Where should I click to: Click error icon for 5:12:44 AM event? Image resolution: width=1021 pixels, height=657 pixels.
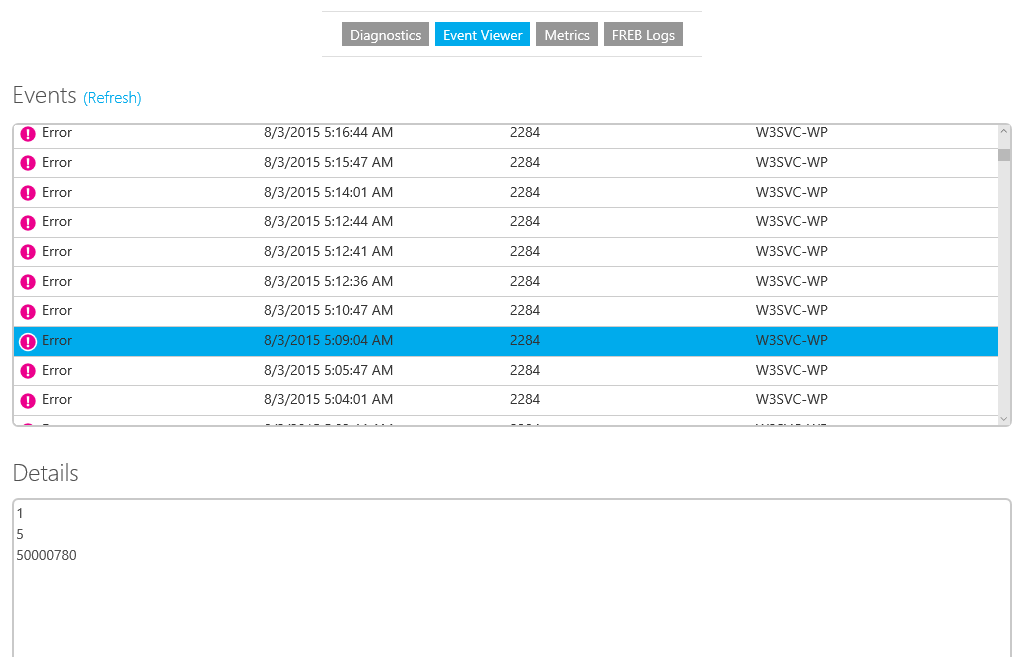(x=28, y=222)
